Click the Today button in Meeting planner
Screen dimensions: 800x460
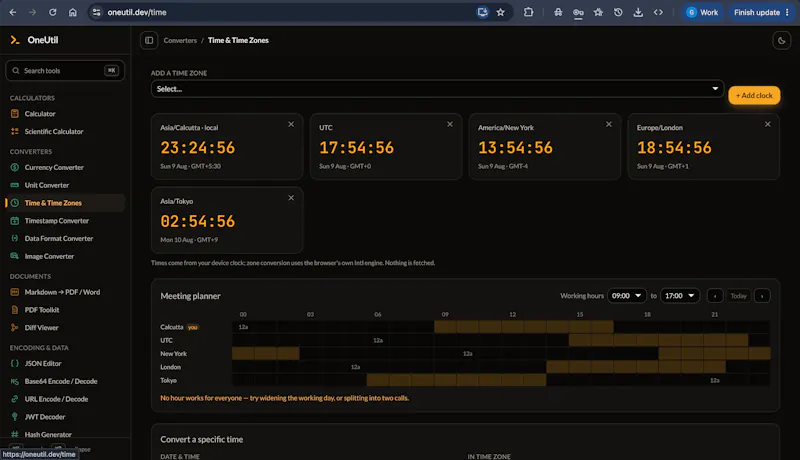[x=738, y=296]
